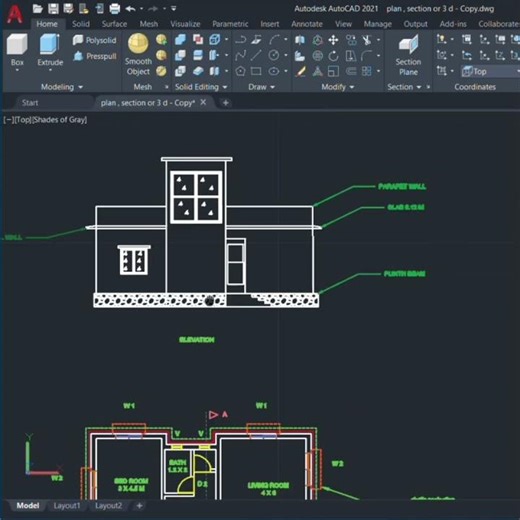Switch to the Layout1 tab
The width and height of the screenshot is (520, 520).
click(x=67, y=506)
